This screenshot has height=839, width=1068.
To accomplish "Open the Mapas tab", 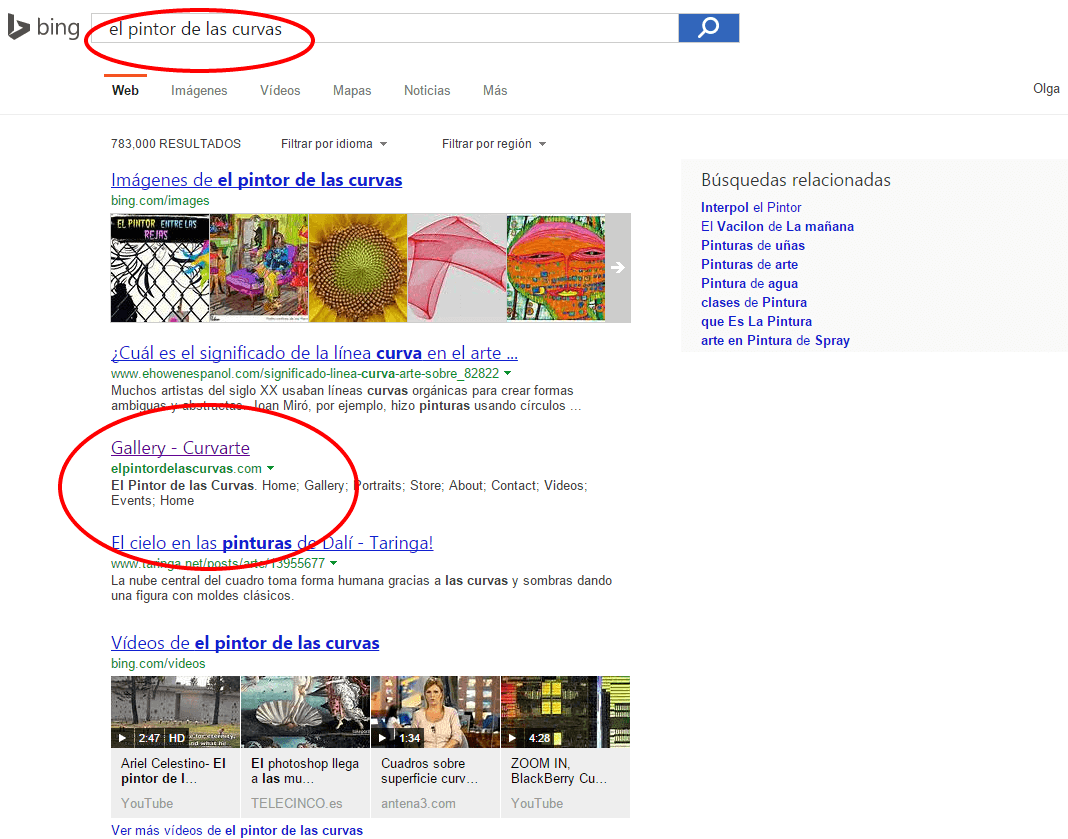I will pos(352,91).
